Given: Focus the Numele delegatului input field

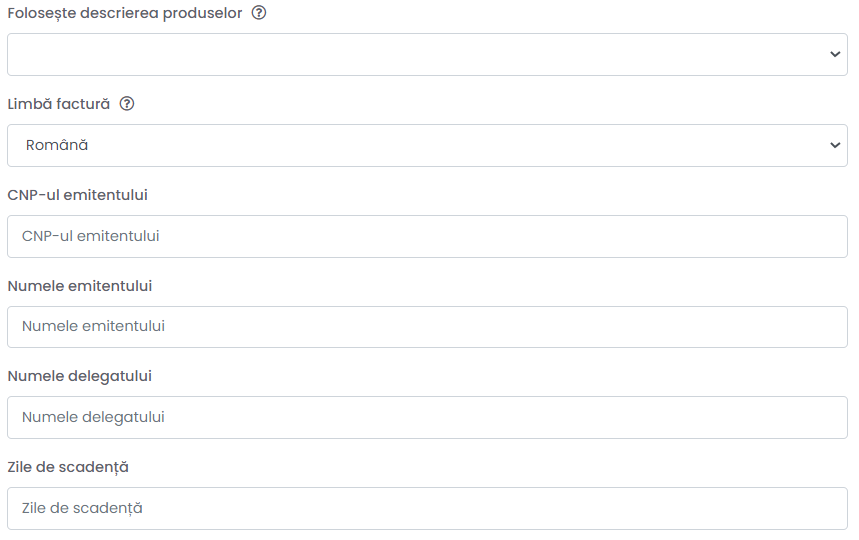Looking at the screenshot, I should point(427,417).
